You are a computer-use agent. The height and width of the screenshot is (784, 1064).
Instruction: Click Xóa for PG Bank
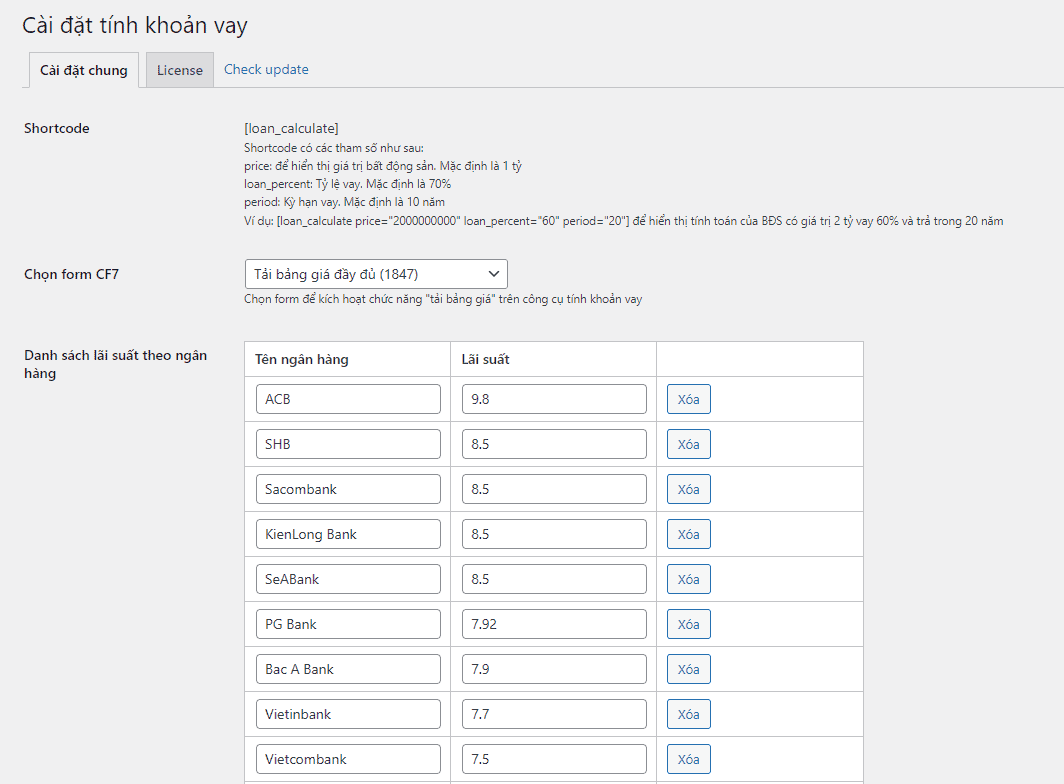(x=688, y=624)
